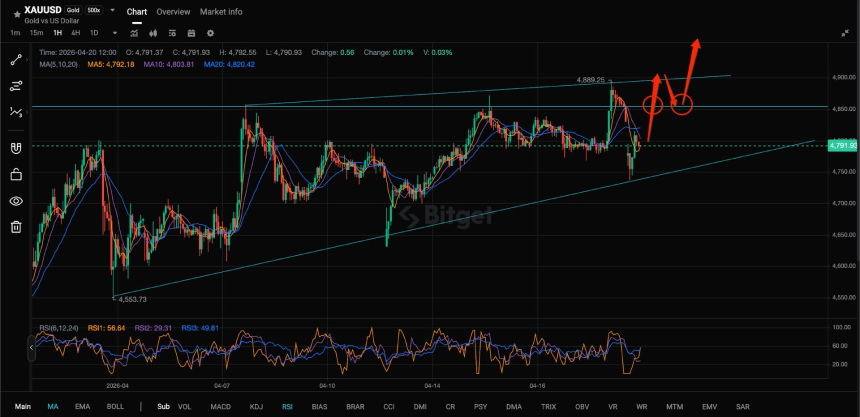Select the 15m timeframe
The image size is (860, 417).
point(36,33)
